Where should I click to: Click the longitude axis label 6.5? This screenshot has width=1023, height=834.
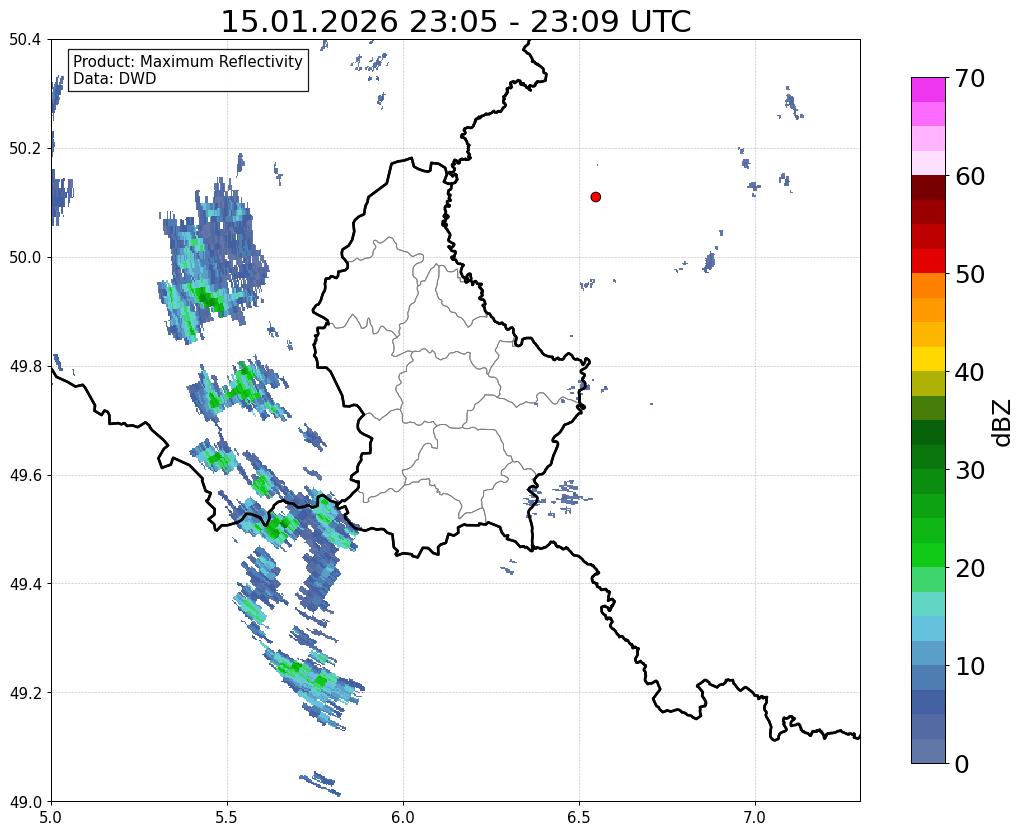[579, 818]
